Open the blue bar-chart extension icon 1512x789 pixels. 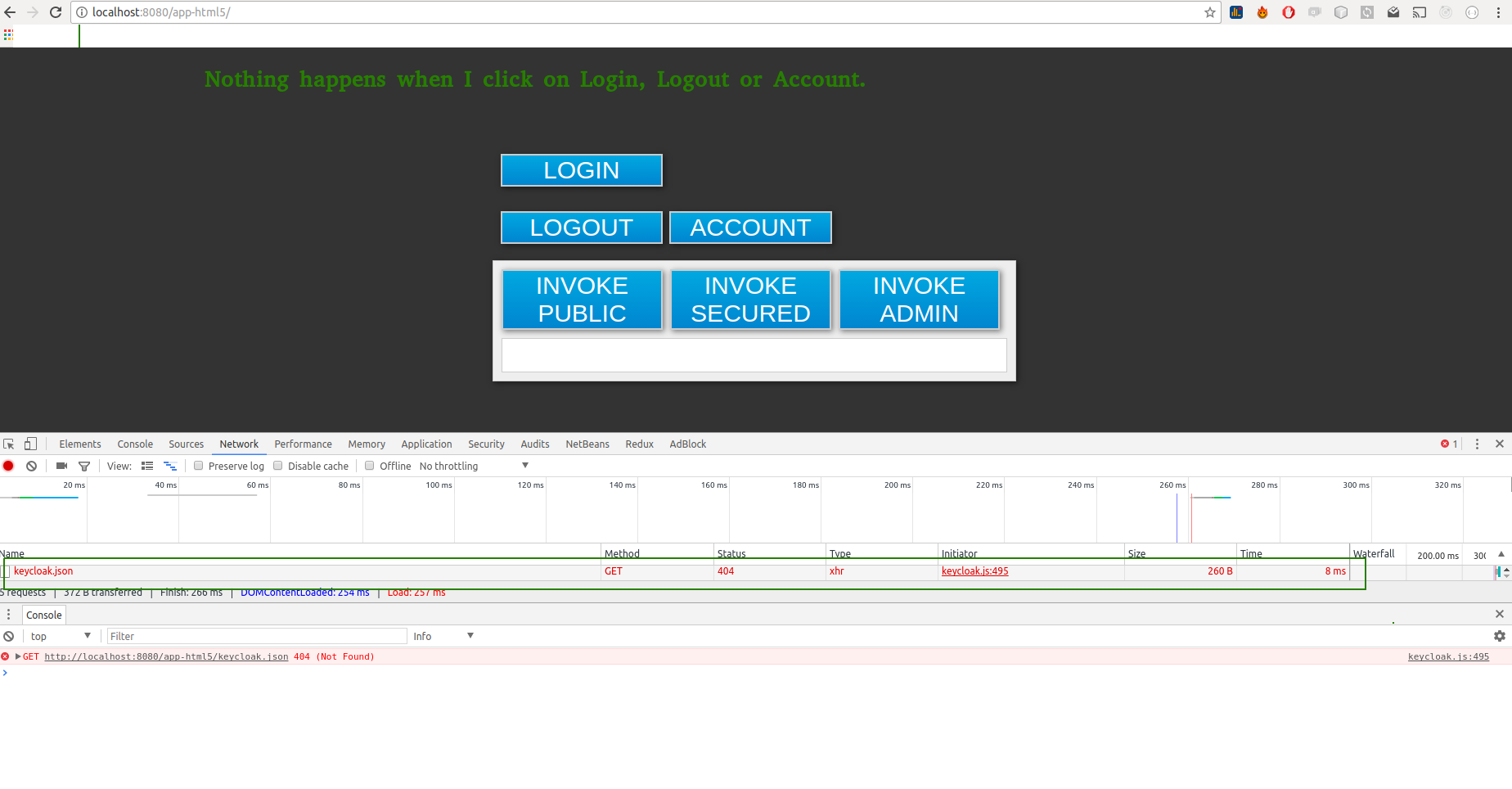pos(1236,12)
